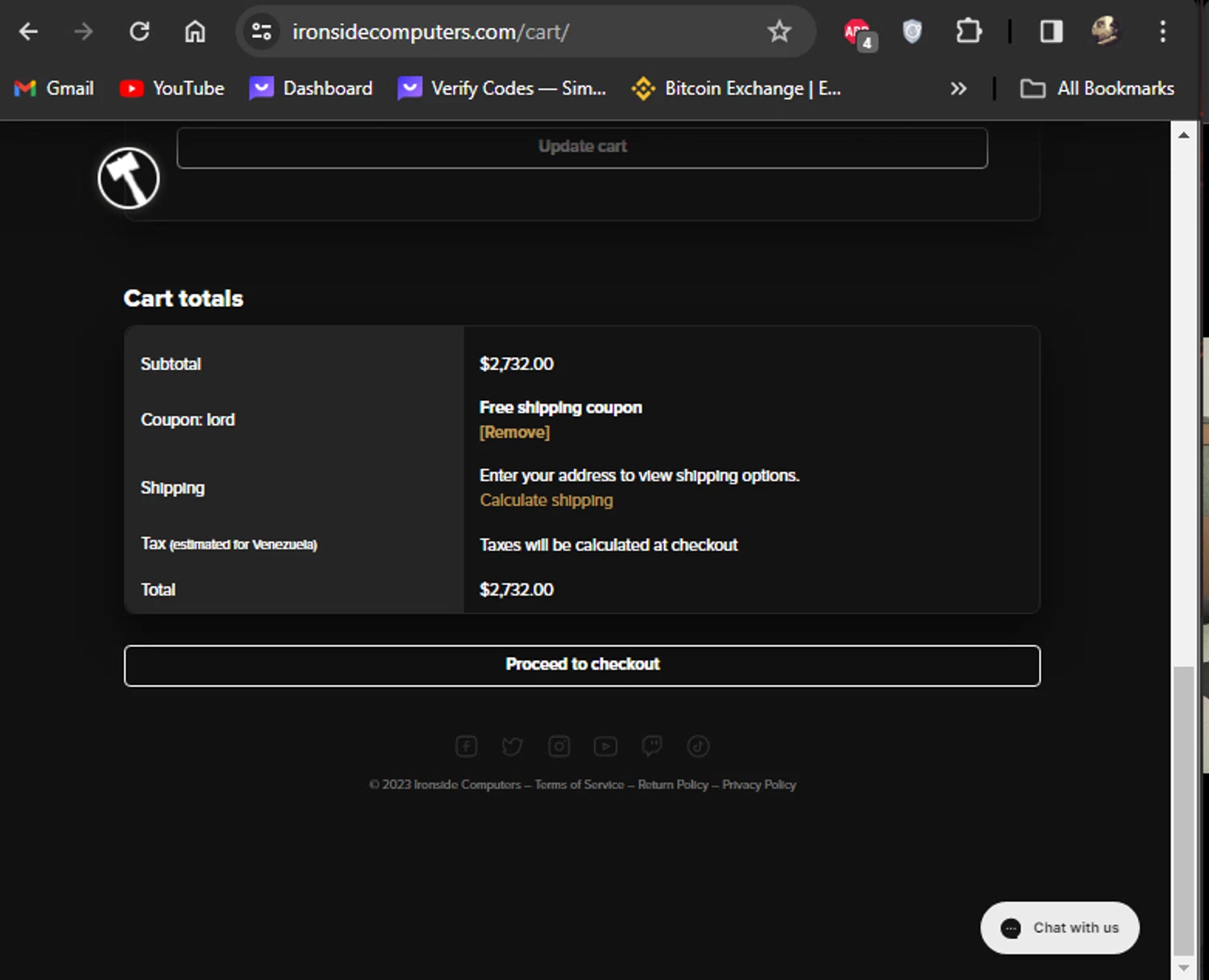Click the Cart totals heading
Screen dimensions: 1209x980
[184, 299]
